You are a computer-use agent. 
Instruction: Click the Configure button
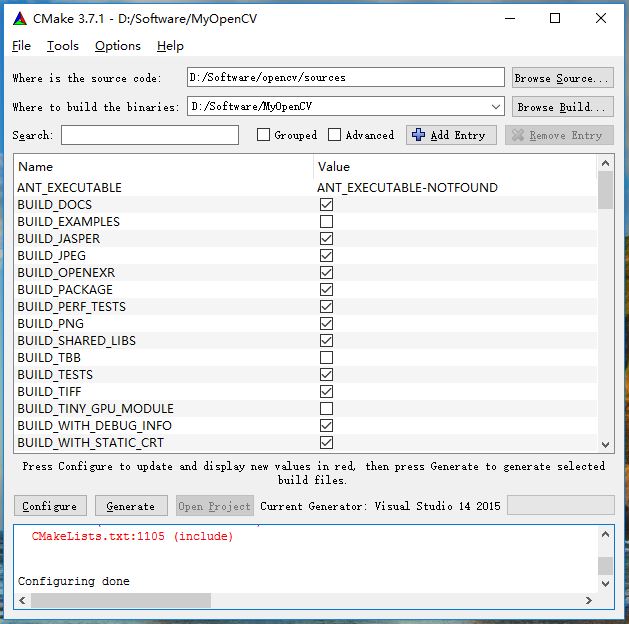coord(50,506)
